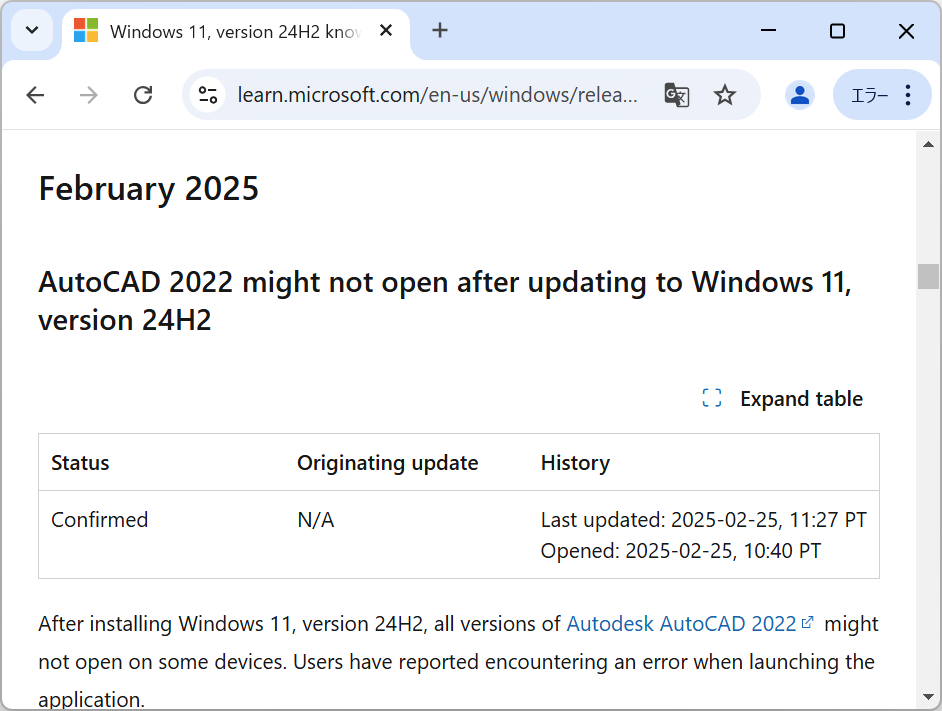The height and width of the screenshot is (711, 942).
Task: Reload the current page
Action: [143, 95]
